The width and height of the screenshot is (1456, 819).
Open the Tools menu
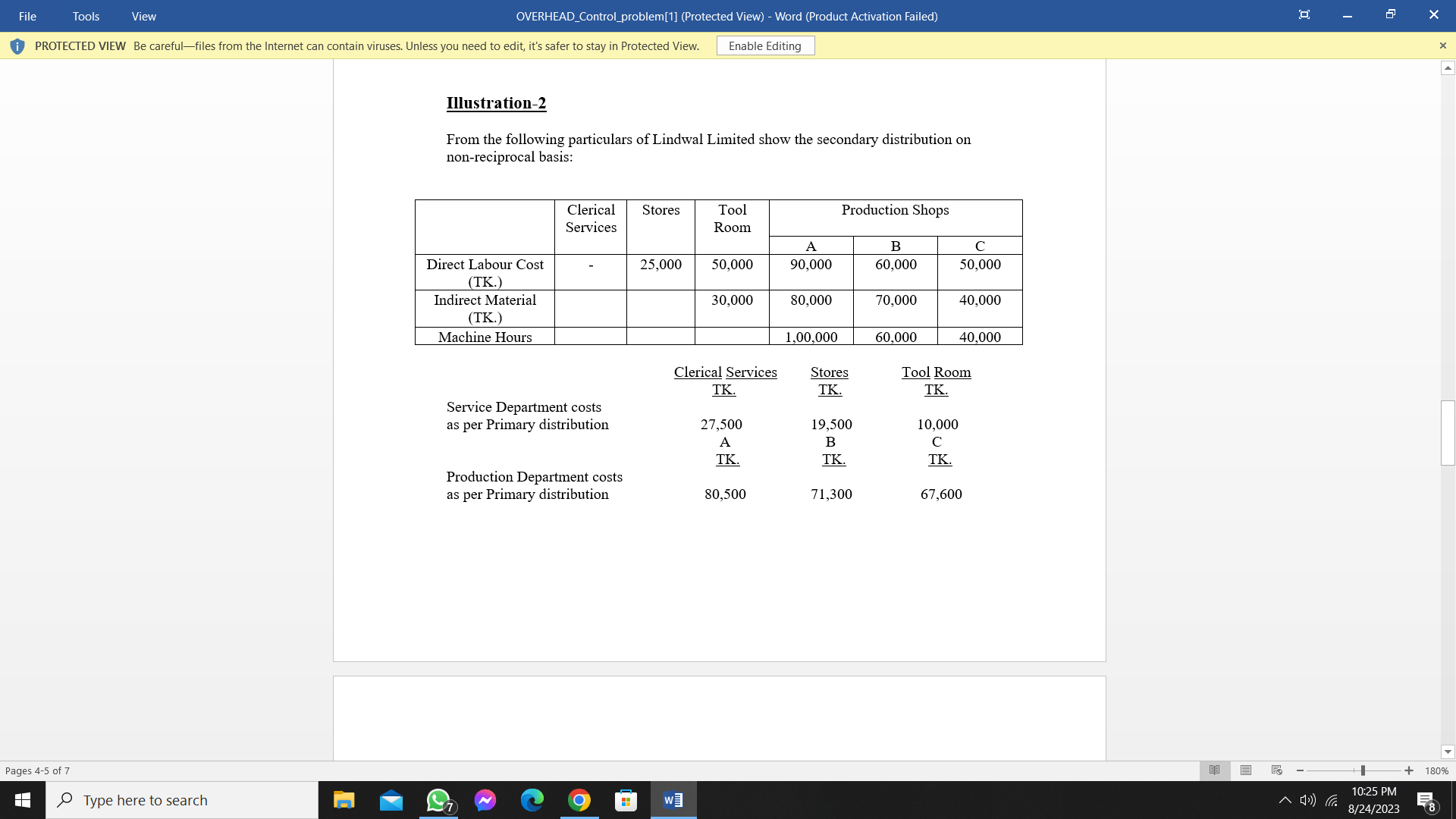coord(86,16)
